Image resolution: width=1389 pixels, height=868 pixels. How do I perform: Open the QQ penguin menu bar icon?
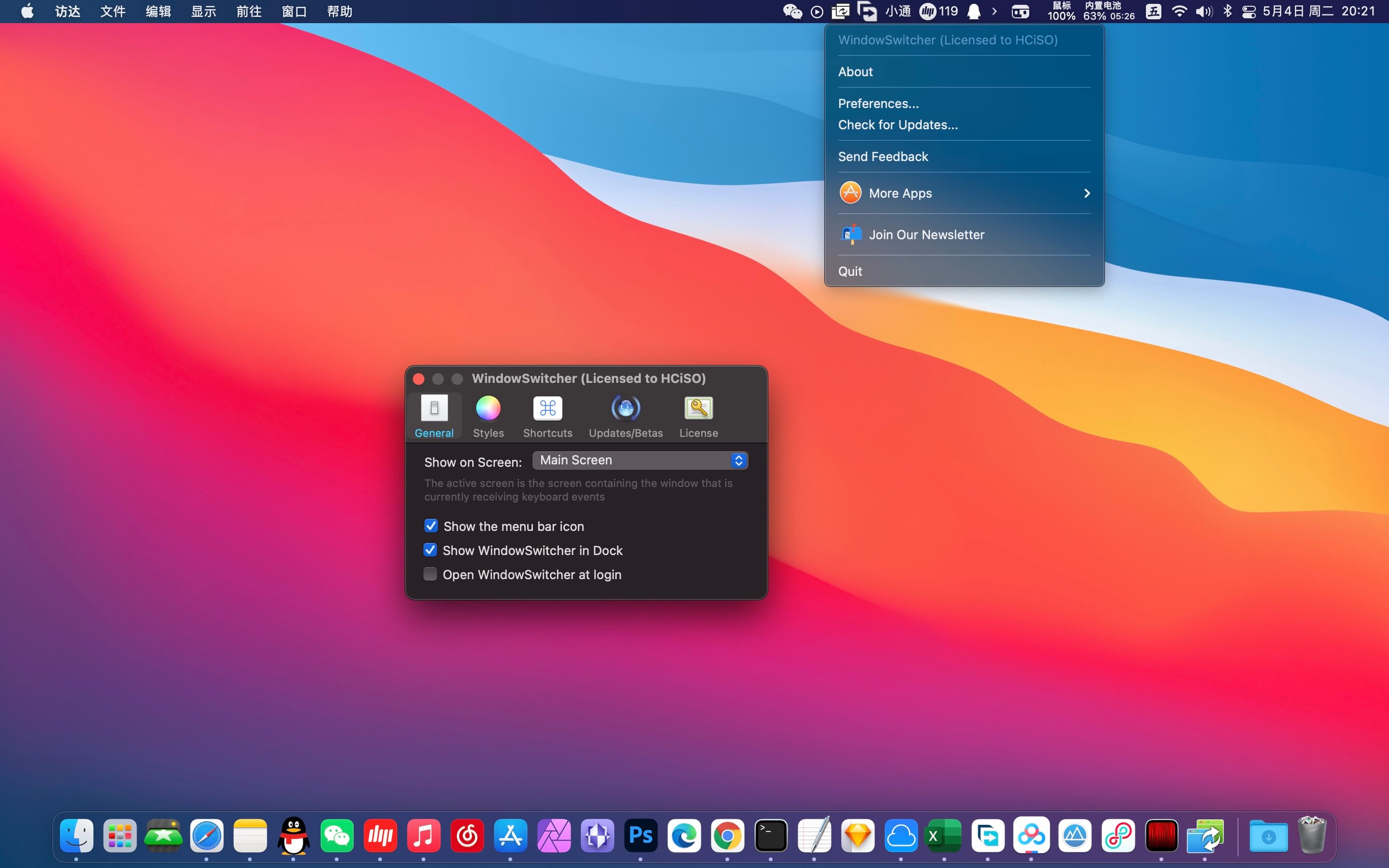[973, 12]
